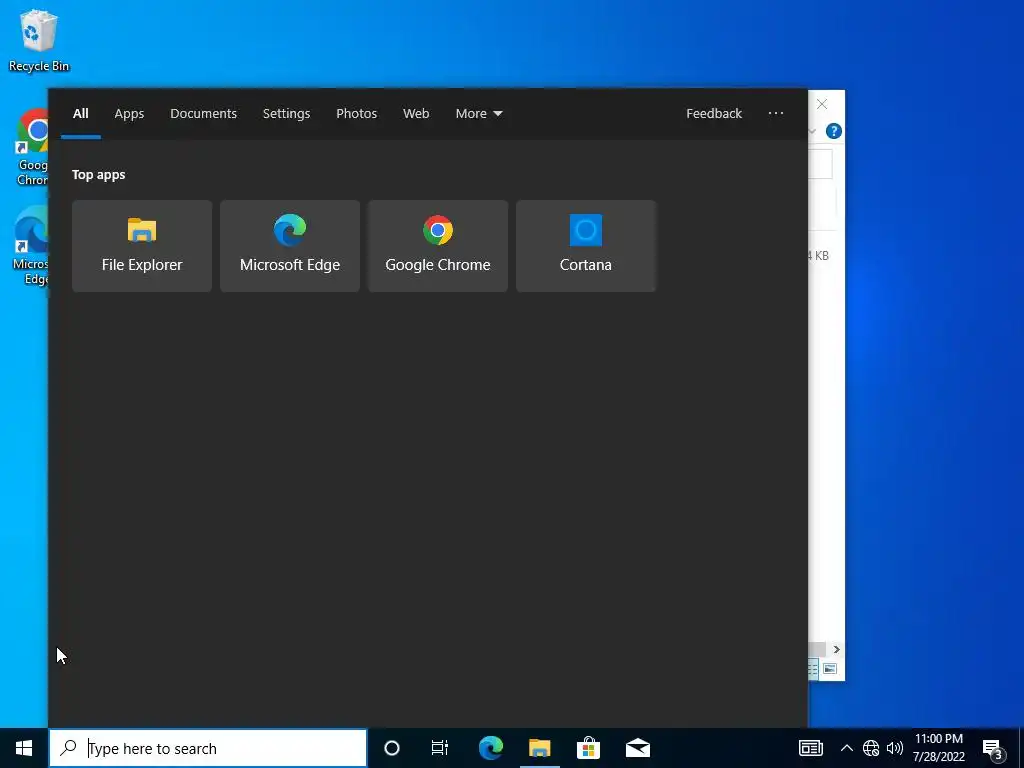
Task: Switch to the All search tab
Action: pos(80,114)
